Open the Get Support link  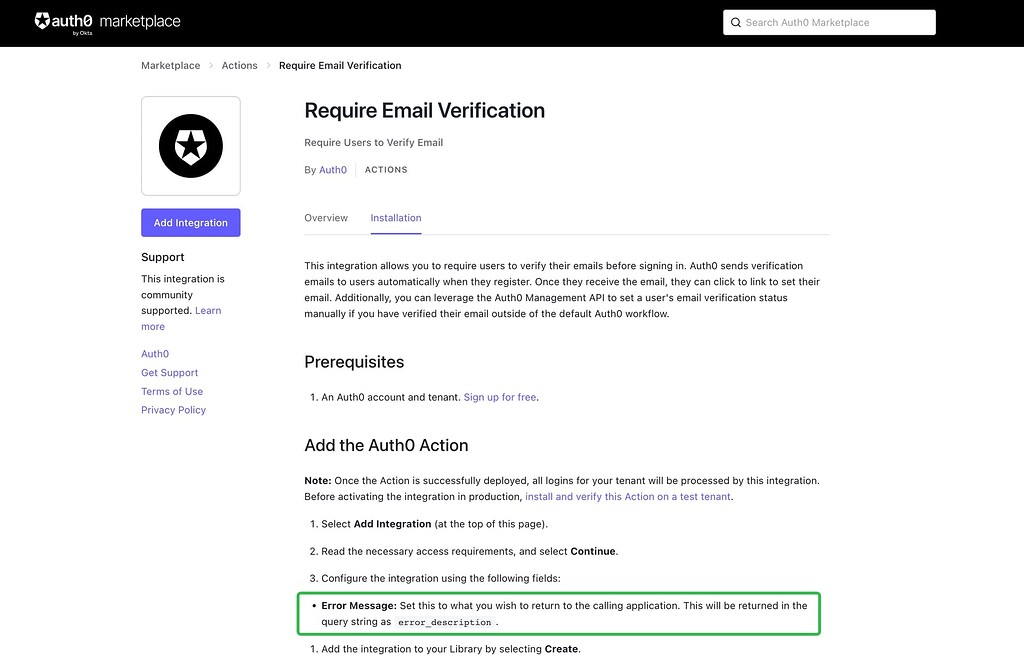[169, 373]
